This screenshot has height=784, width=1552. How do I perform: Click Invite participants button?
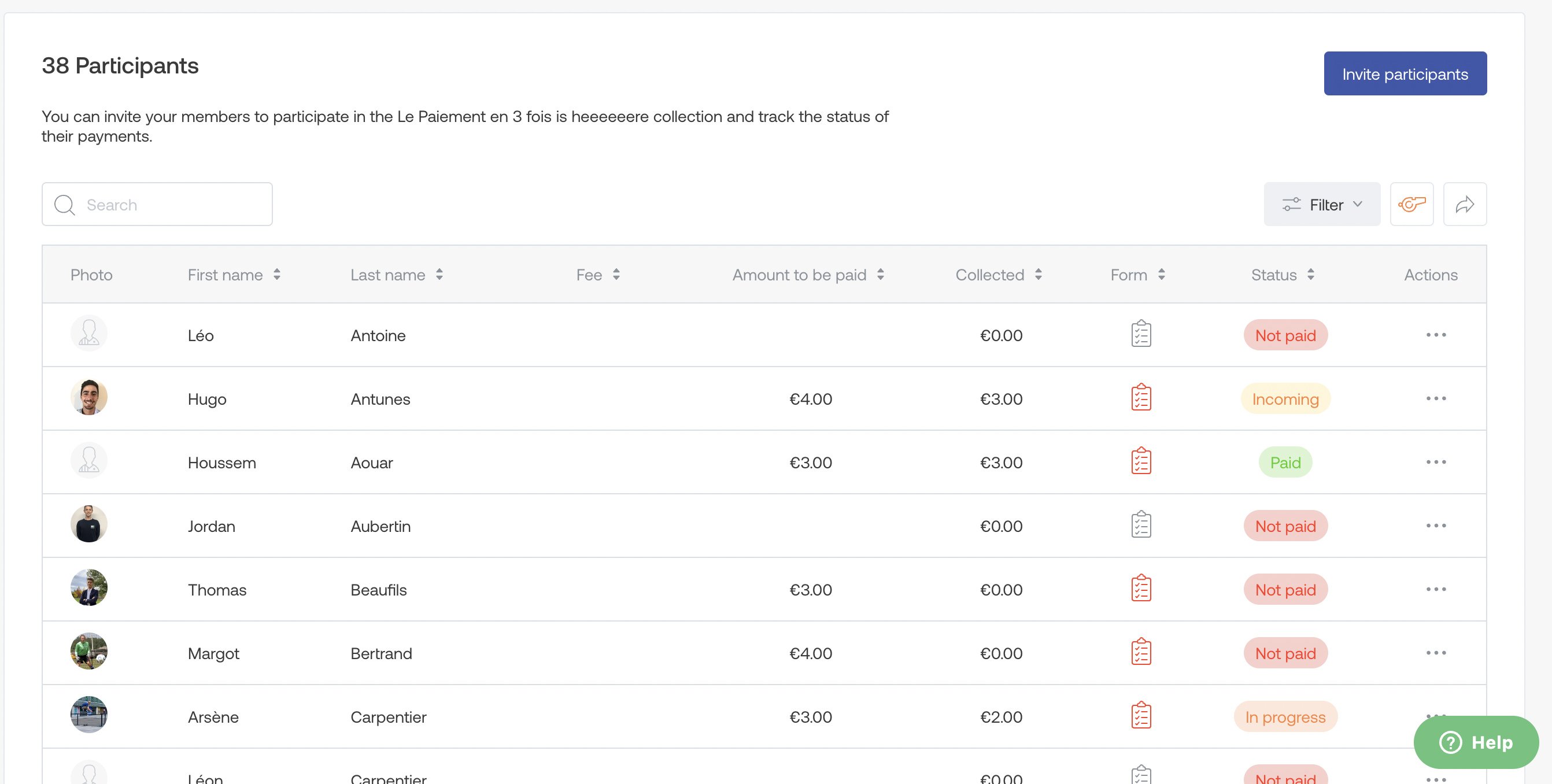coord(1405,73)
